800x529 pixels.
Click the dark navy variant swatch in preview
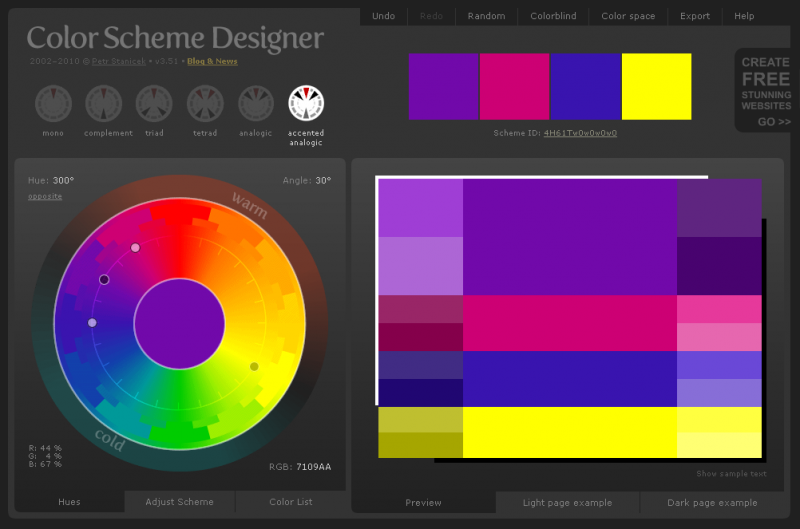point(421,393)
